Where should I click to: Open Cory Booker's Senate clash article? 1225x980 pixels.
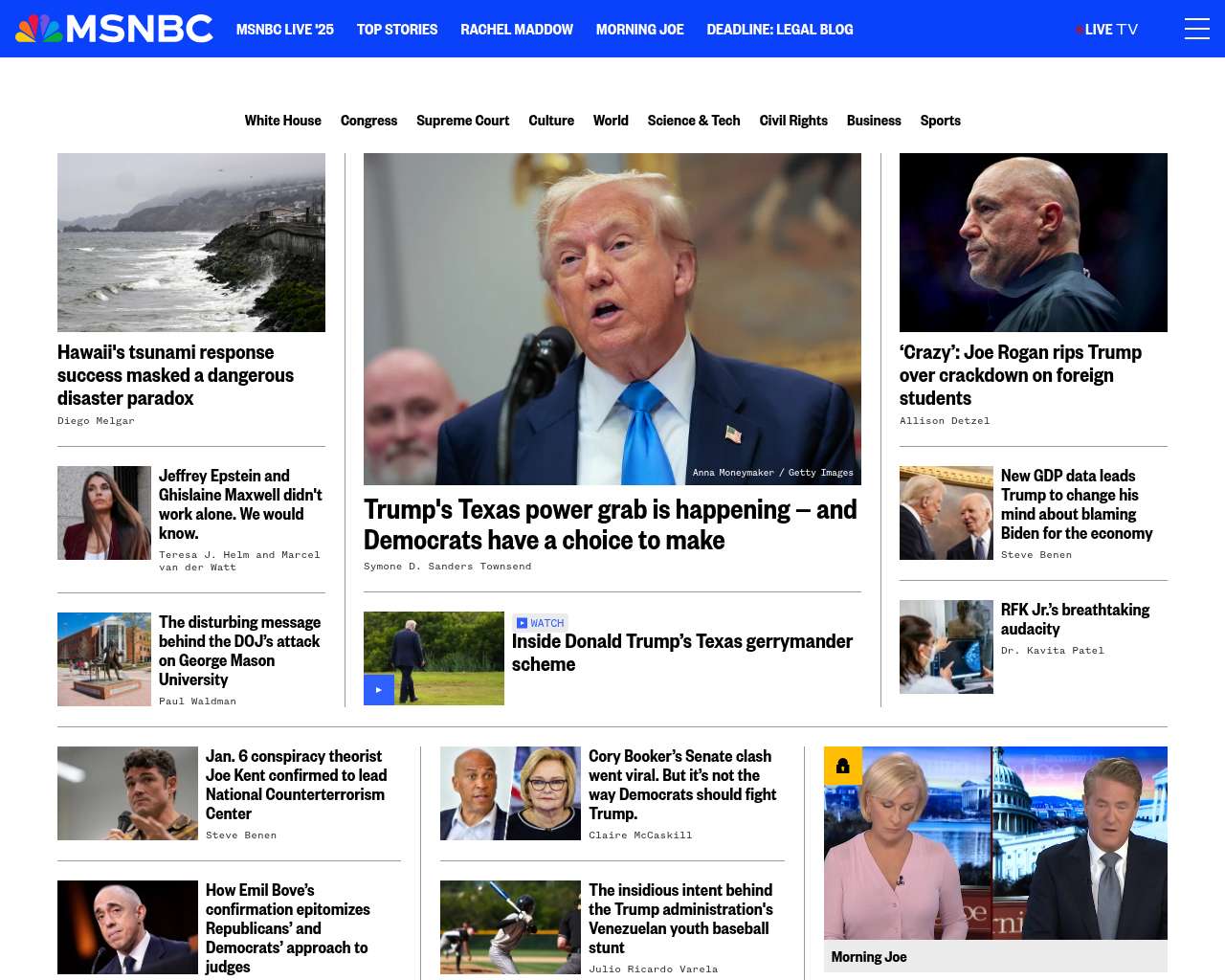pyautogui.click(x=682, y=785)
